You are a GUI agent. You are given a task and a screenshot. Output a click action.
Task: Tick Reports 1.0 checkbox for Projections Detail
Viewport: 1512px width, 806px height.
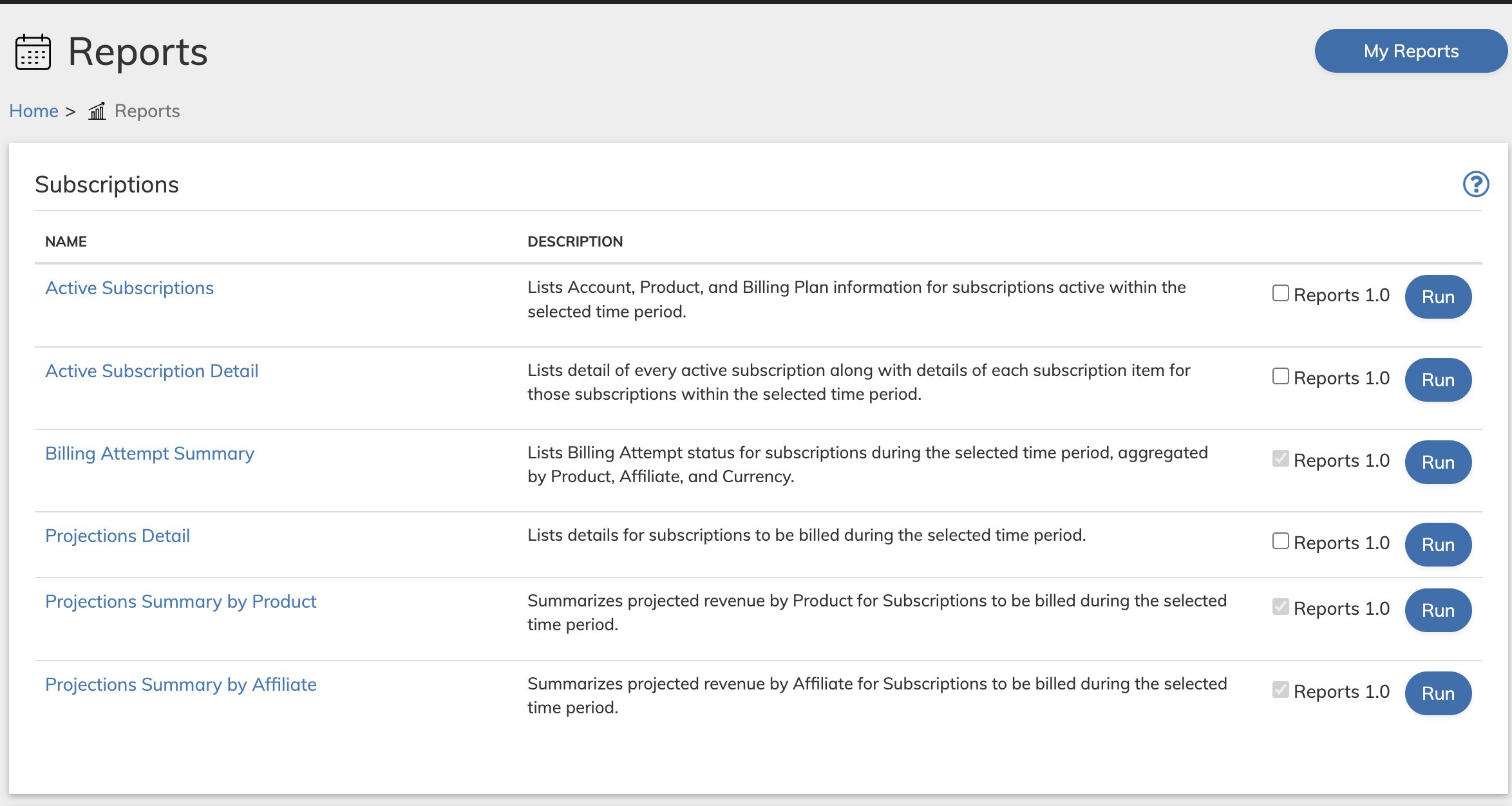1280,541
